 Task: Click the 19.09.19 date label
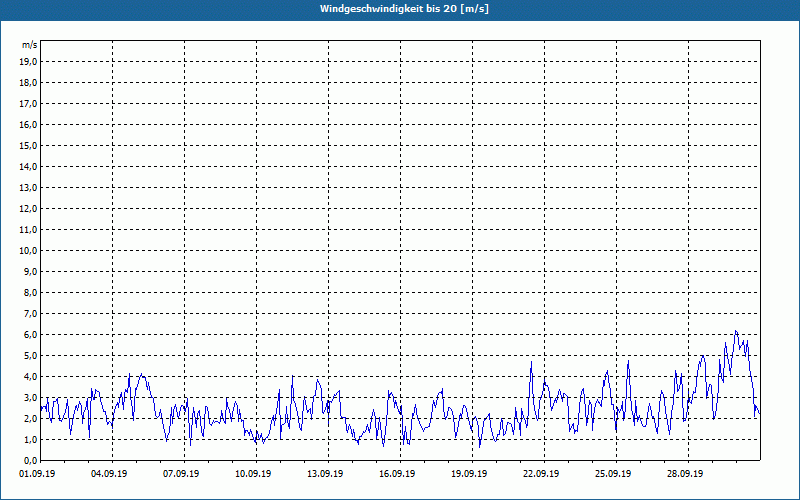pos(469,473)
